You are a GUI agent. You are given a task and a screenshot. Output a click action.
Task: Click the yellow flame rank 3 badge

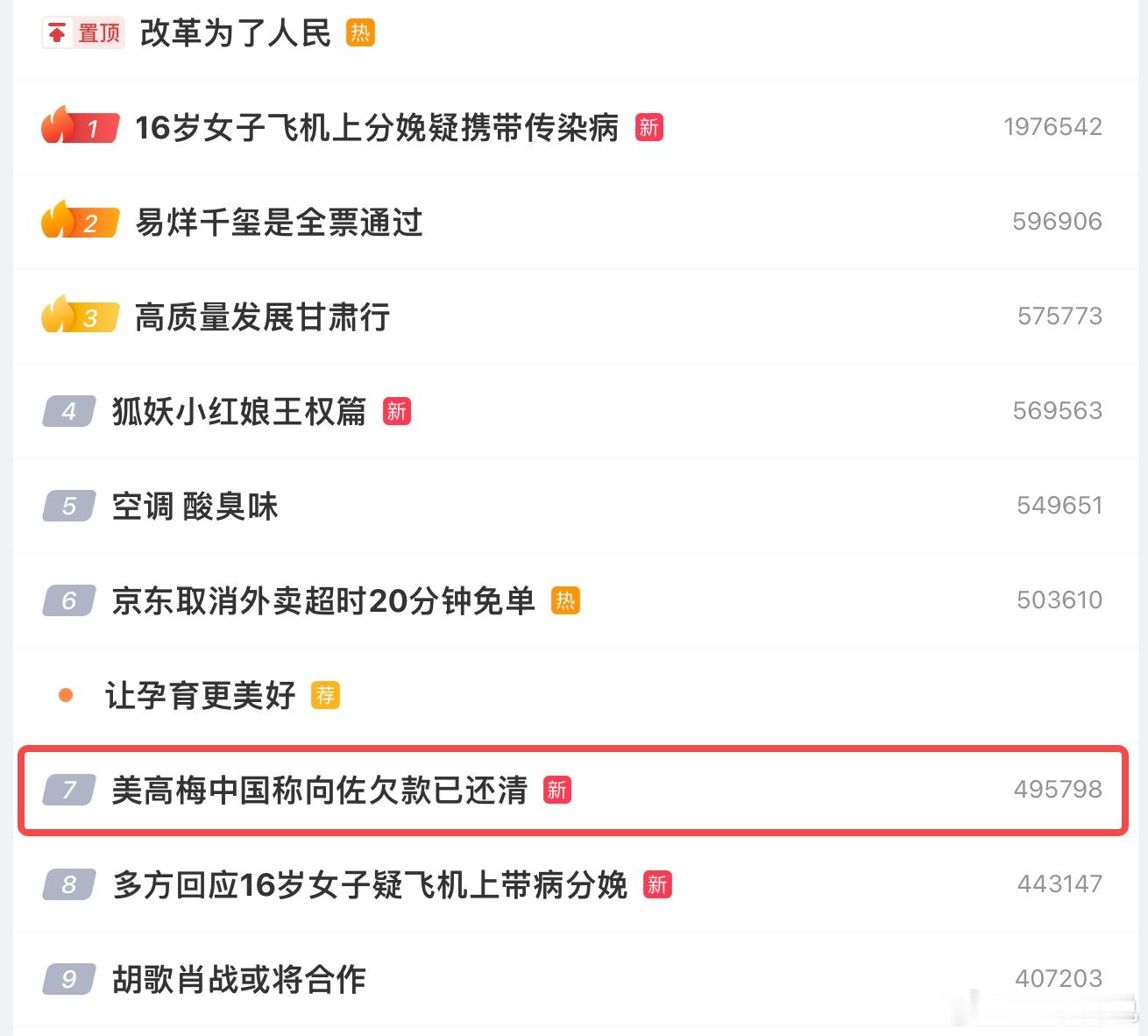click(80, 316)
